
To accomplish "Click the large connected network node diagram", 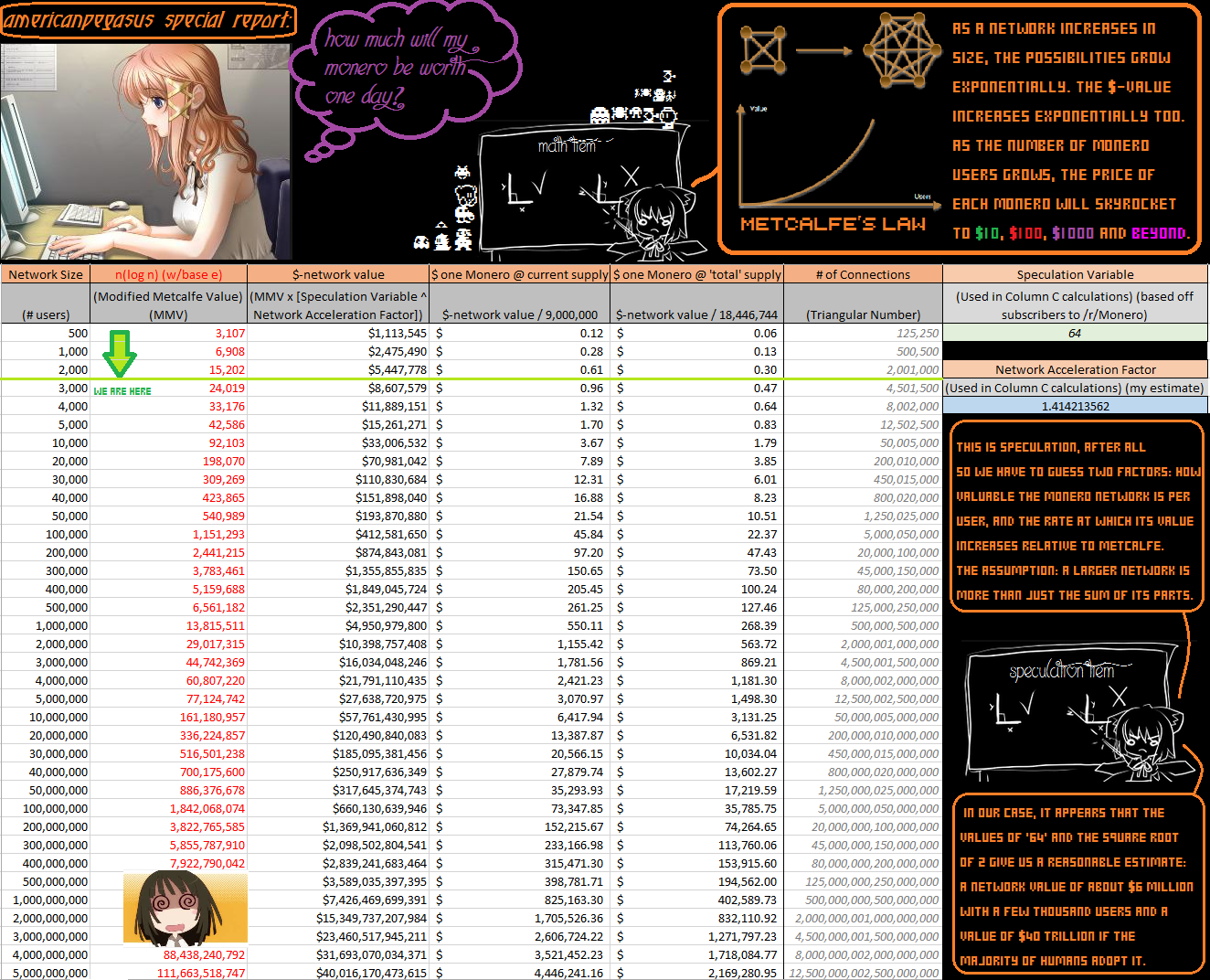I will pos(903,48).
